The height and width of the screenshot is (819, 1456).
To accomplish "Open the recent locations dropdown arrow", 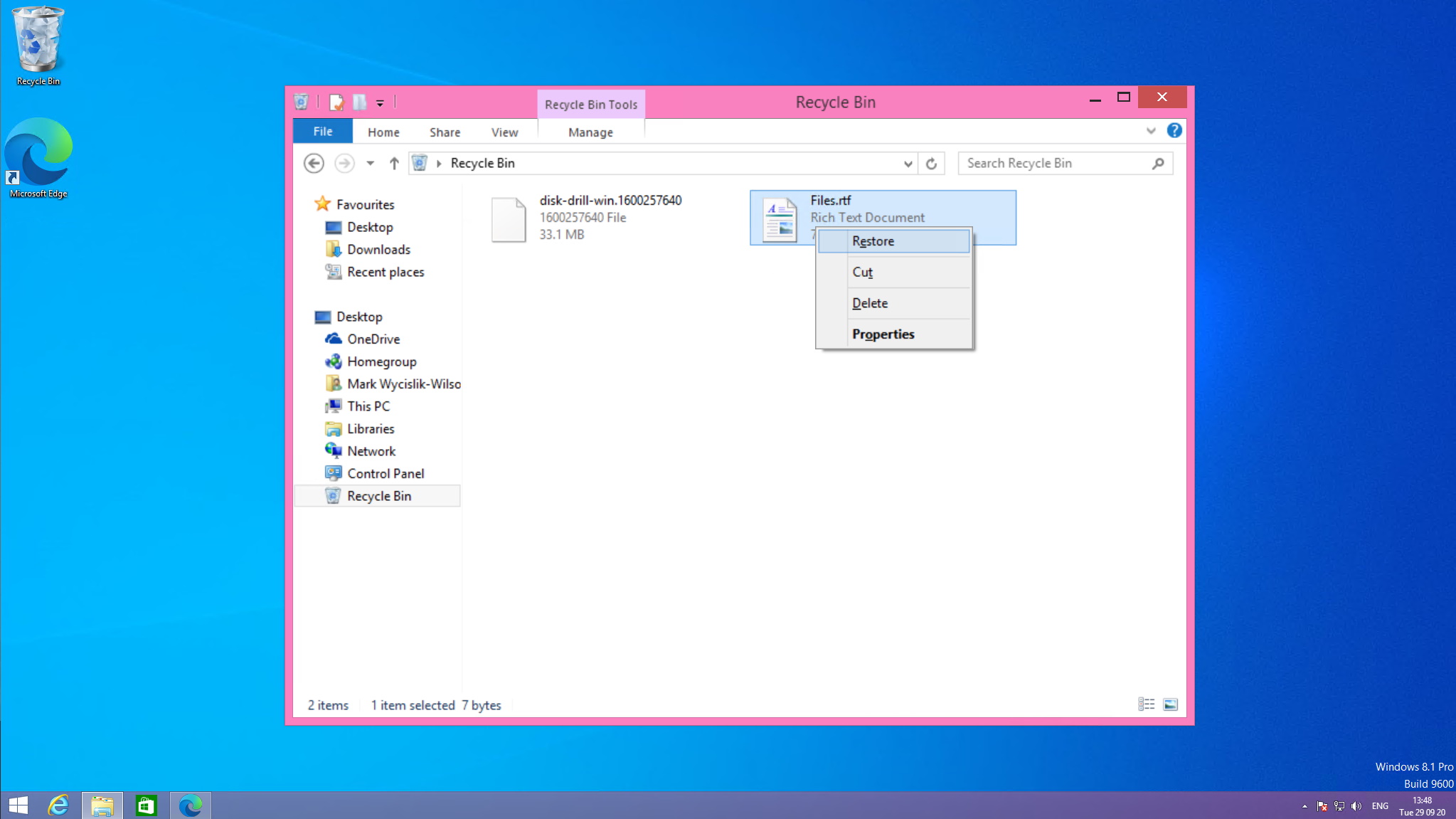I will (370, 164).
